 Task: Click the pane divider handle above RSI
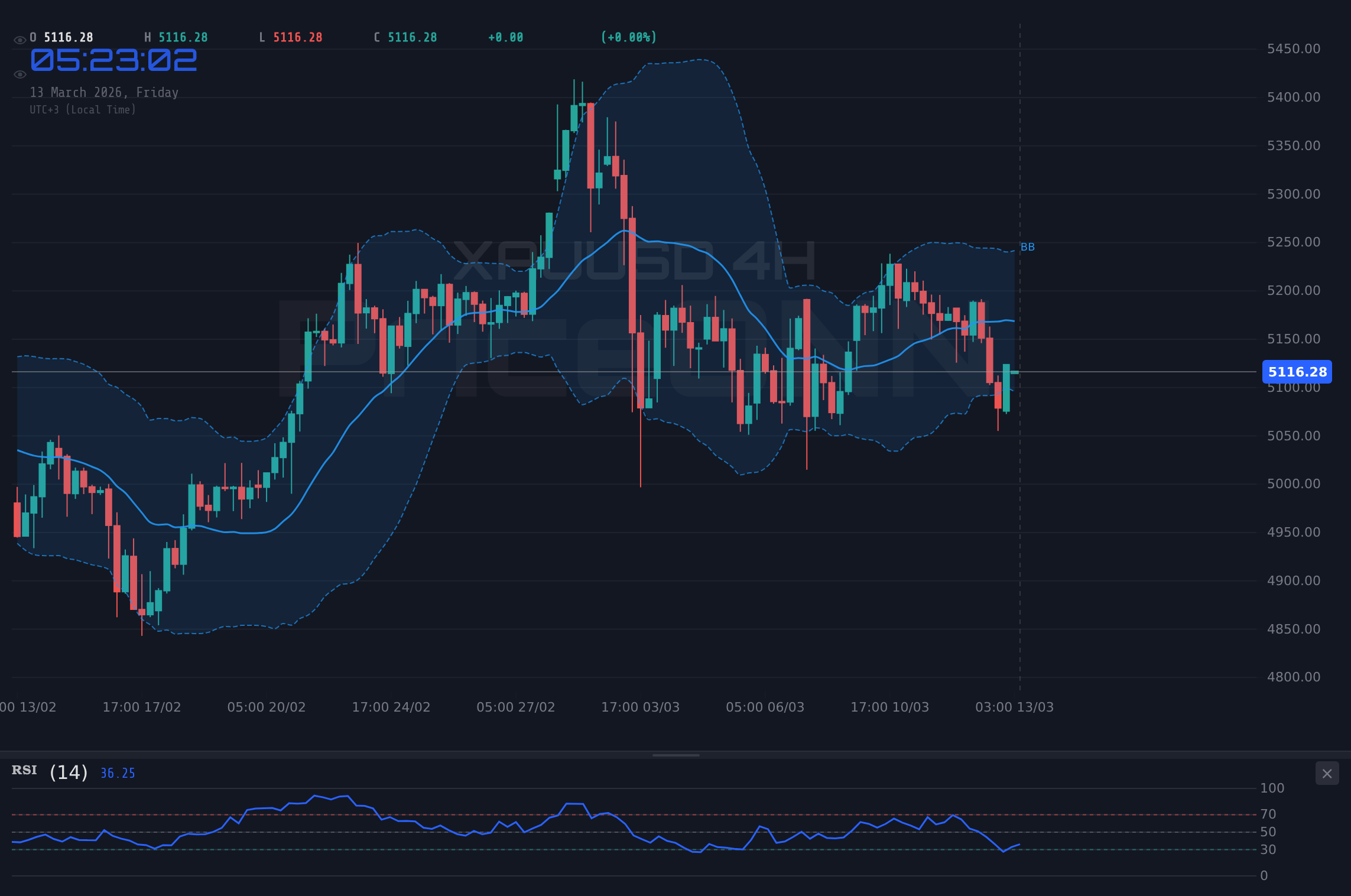pos(675,755)
